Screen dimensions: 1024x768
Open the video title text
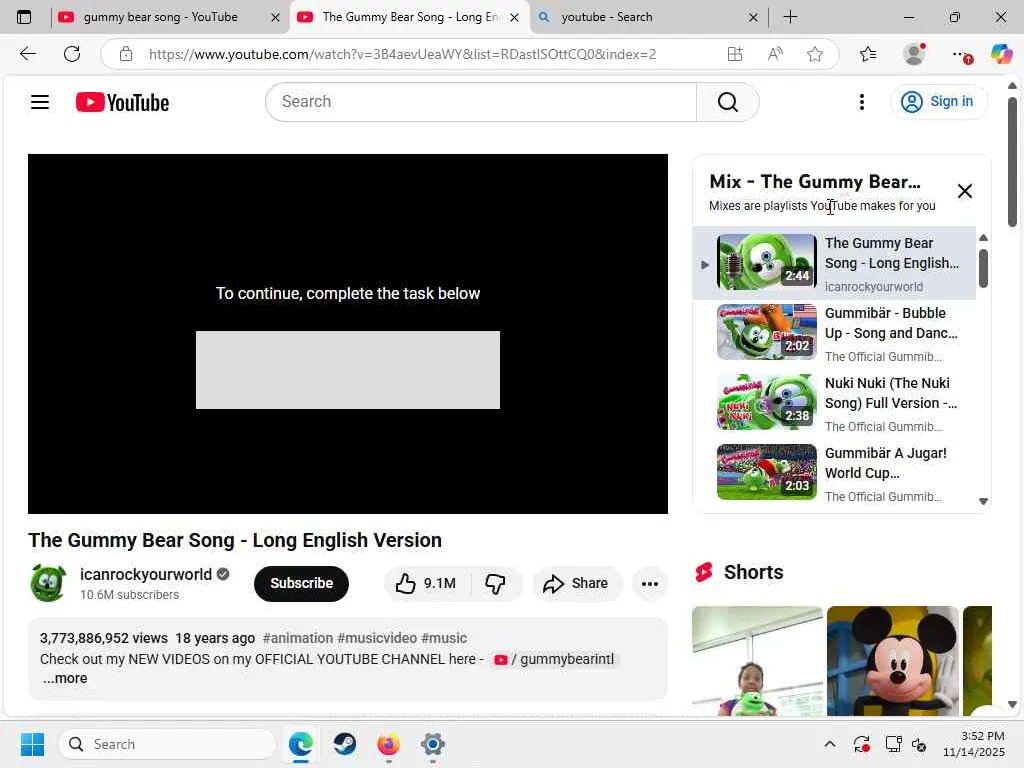click(235, 540)
